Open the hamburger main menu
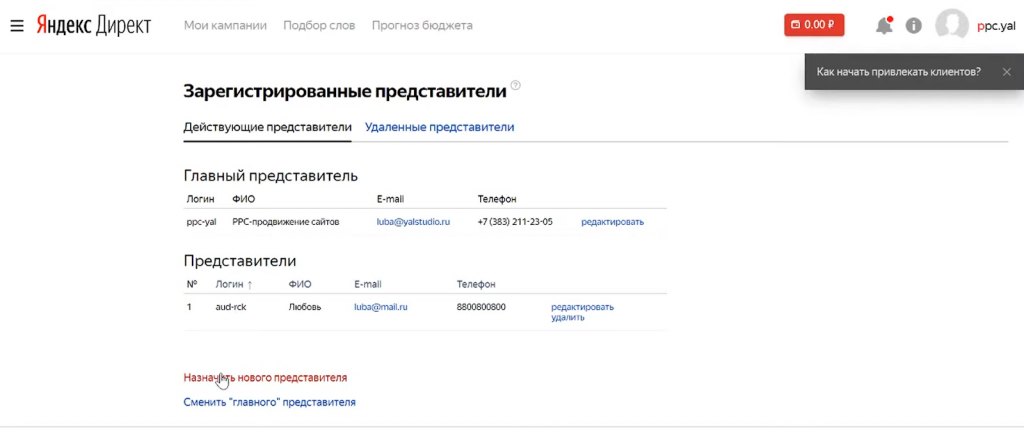 18,25
